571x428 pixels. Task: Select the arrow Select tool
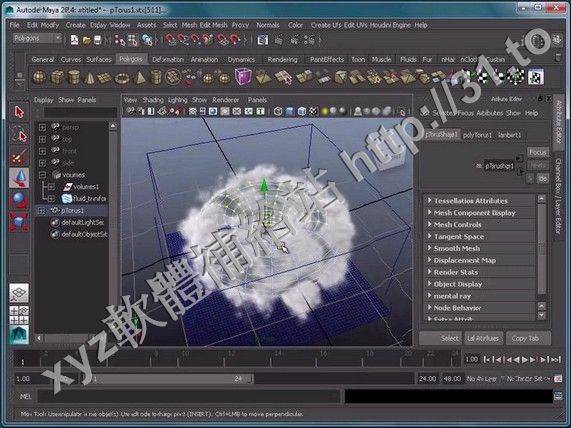click(x=19, y=112)
